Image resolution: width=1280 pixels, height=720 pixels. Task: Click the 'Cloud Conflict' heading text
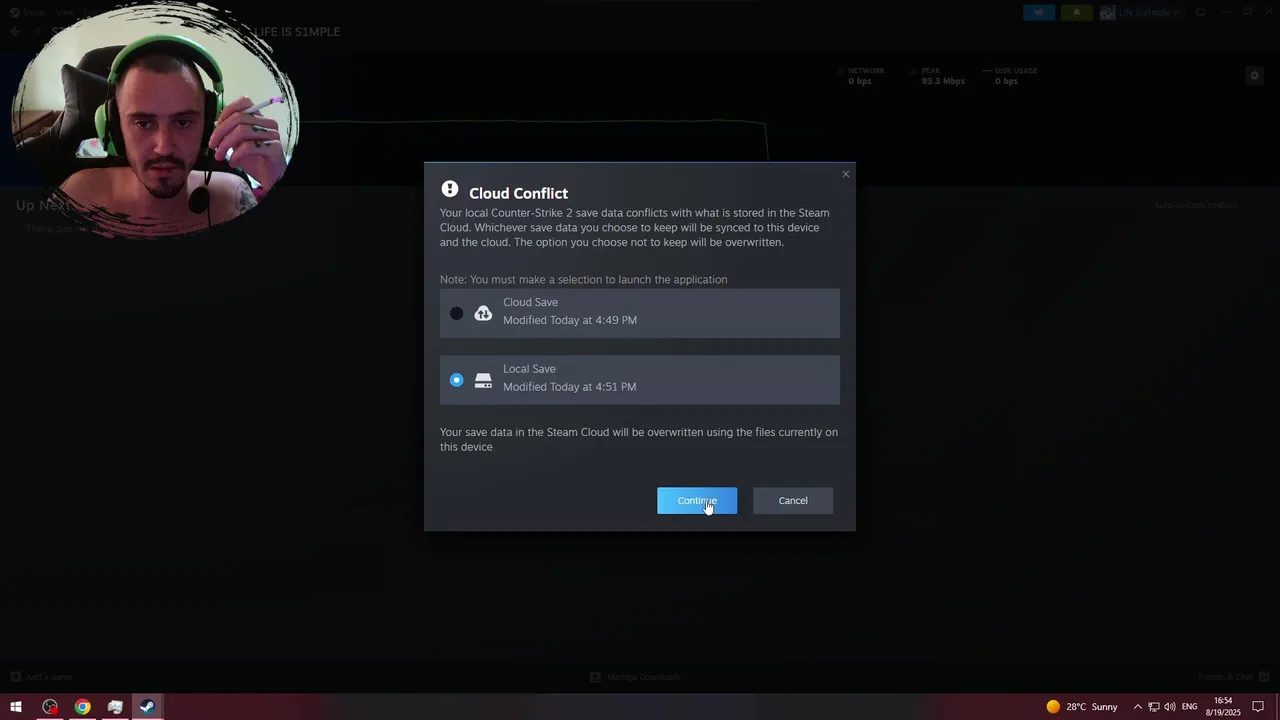point(518,193)
